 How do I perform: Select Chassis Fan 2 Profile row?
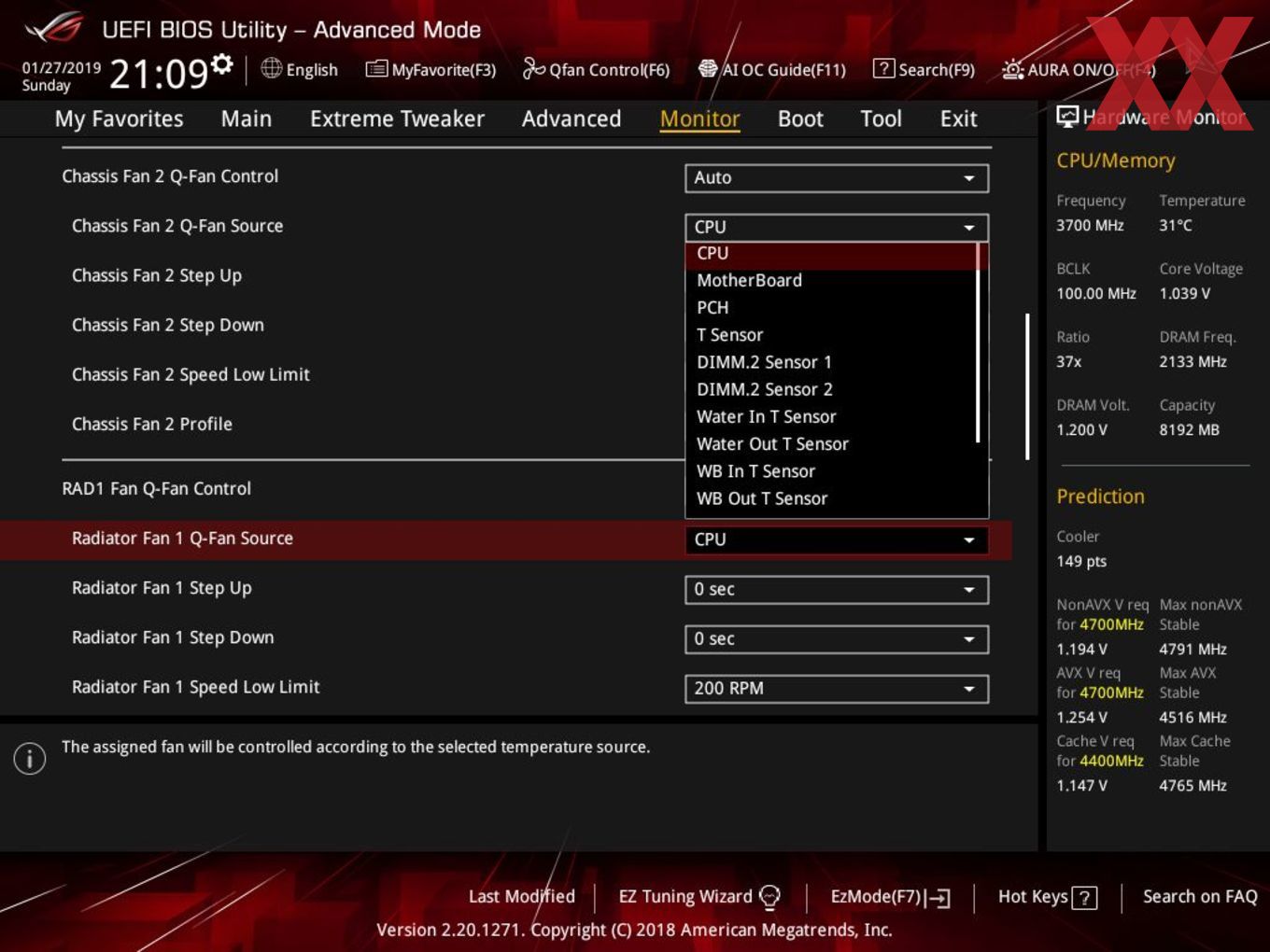(152, 424)
